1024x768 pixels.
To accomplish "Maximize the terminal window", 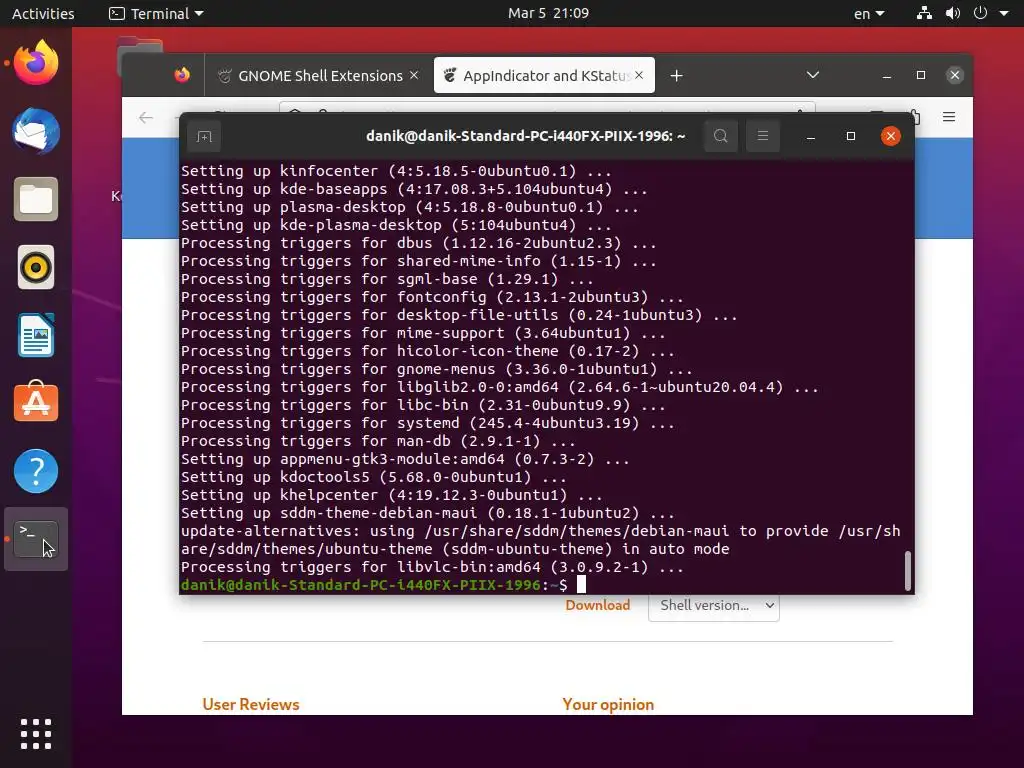I will coord(850,136).
